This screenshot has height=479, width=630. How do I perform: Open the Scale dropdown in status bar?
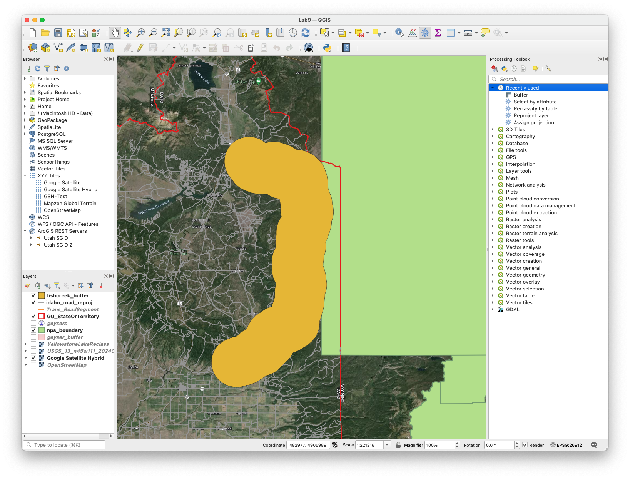pyautogui.click(x=387, y=445)
